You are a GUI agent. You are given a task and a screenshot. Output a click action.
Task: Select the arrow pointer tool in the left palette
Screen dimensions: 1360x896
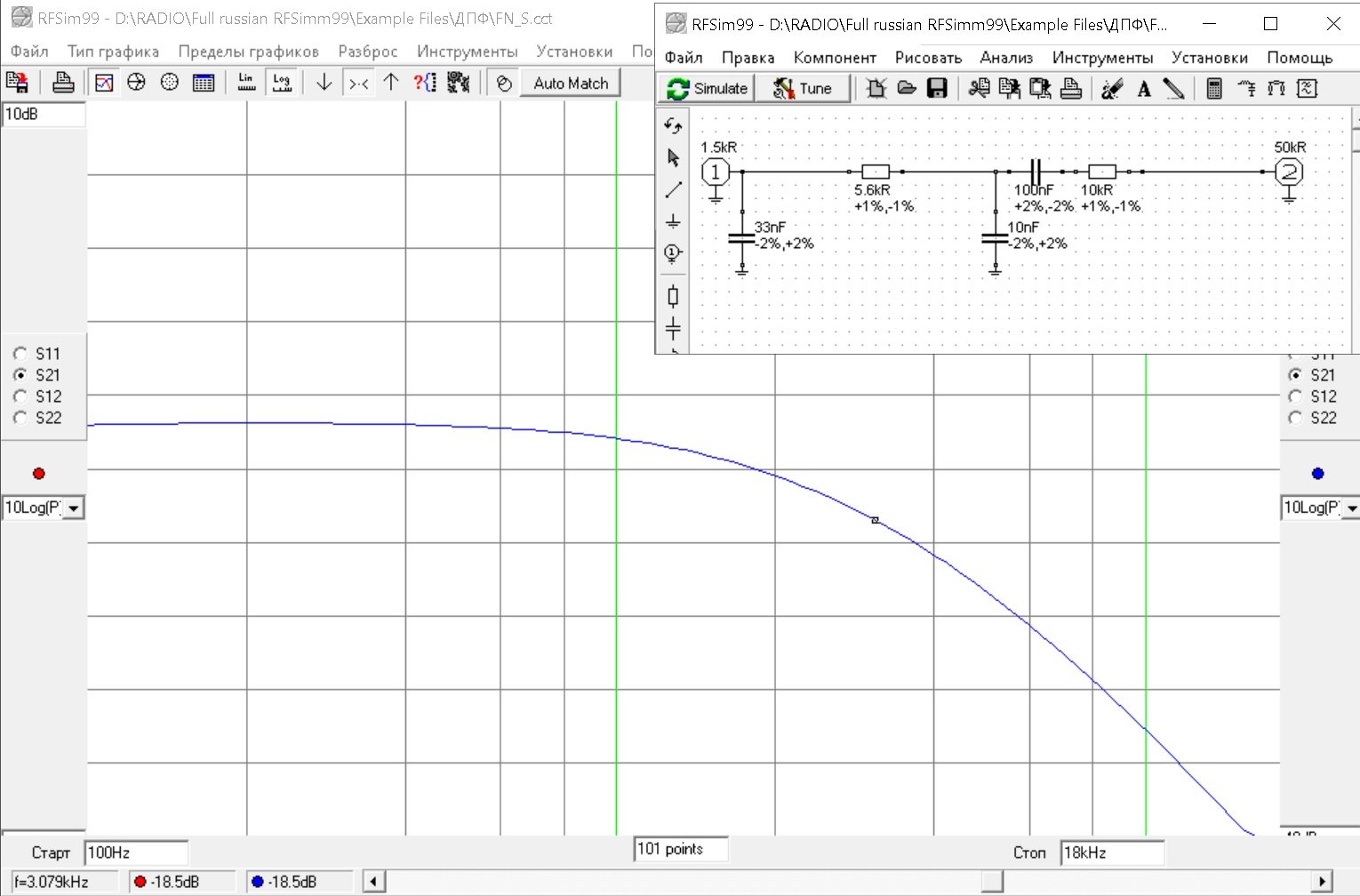click(x=673, y=157)
